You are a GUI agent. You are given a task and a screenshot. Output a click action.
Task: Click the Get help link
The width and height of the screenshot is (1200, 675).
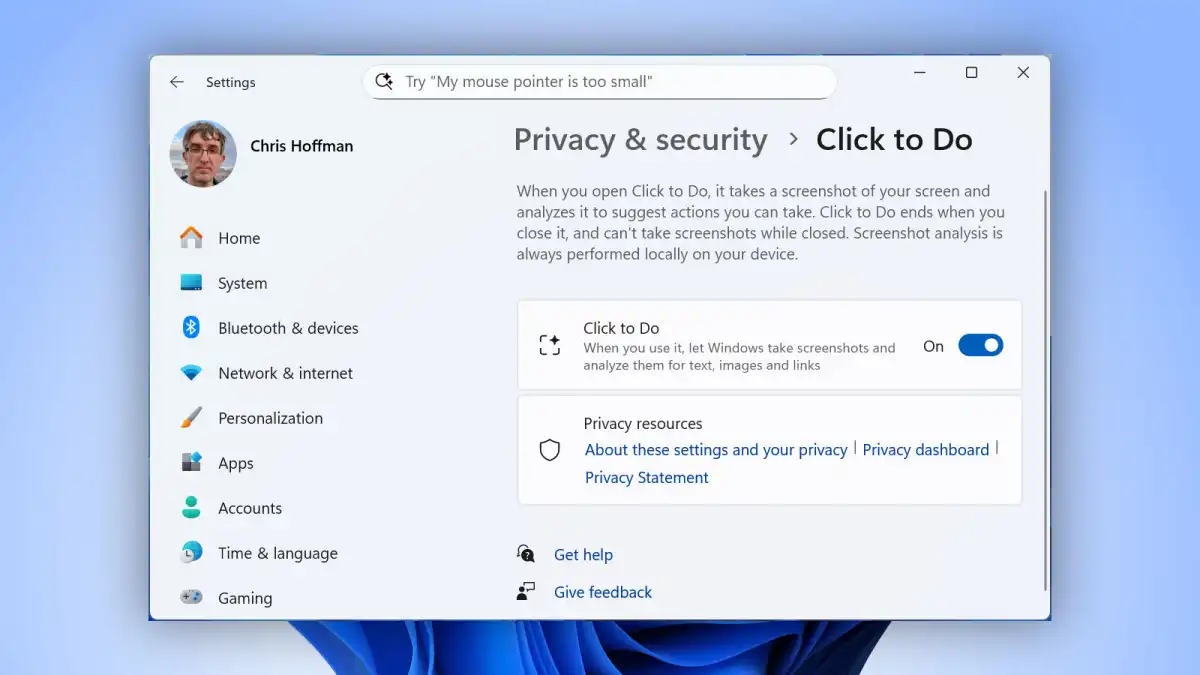coord(583,555)
